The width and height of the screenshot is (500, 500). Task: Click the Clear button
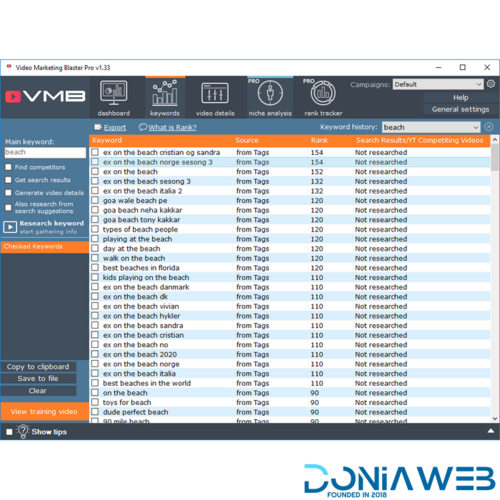click(x=38, y=391)
